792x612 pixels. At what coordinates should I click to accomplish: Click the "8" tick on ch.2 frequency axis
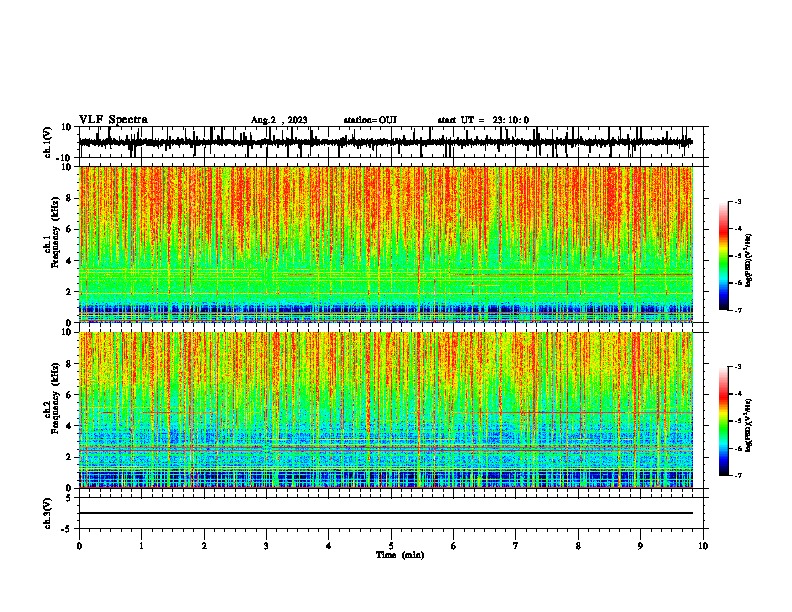point(69,364)
